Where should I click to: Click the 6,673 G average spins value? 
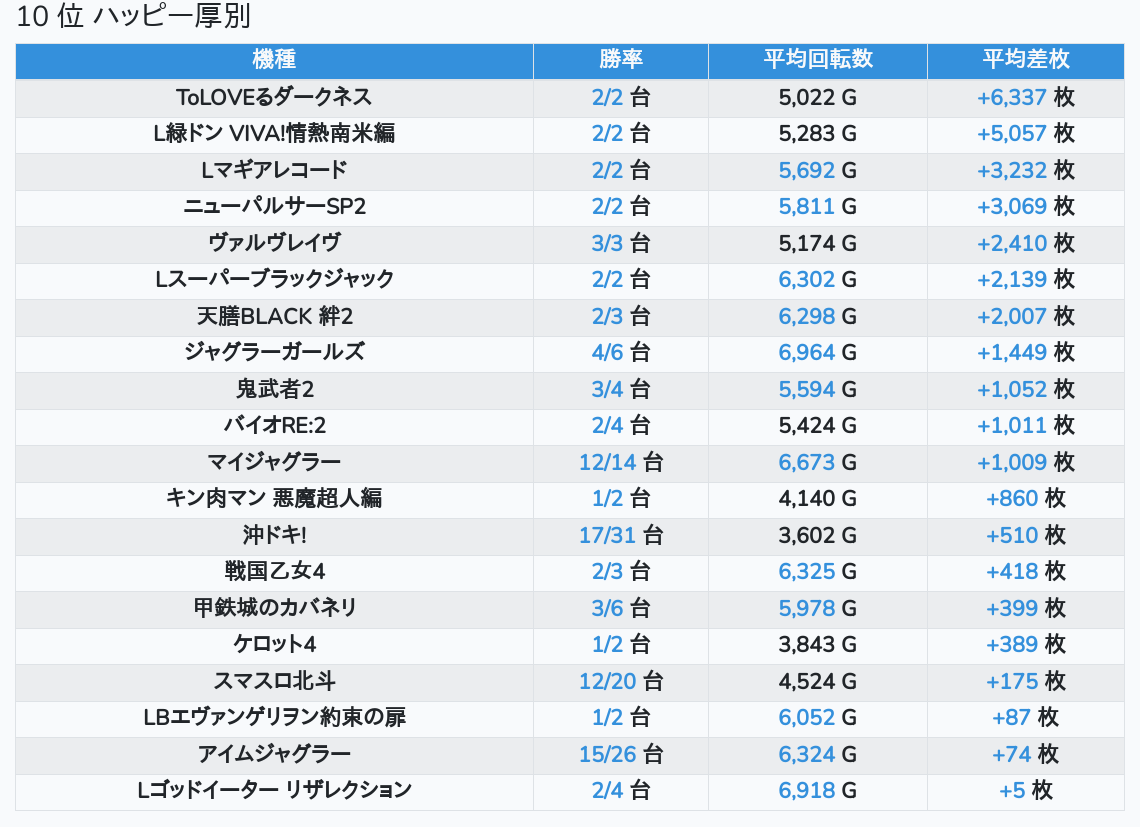click(x=817, y=462)
